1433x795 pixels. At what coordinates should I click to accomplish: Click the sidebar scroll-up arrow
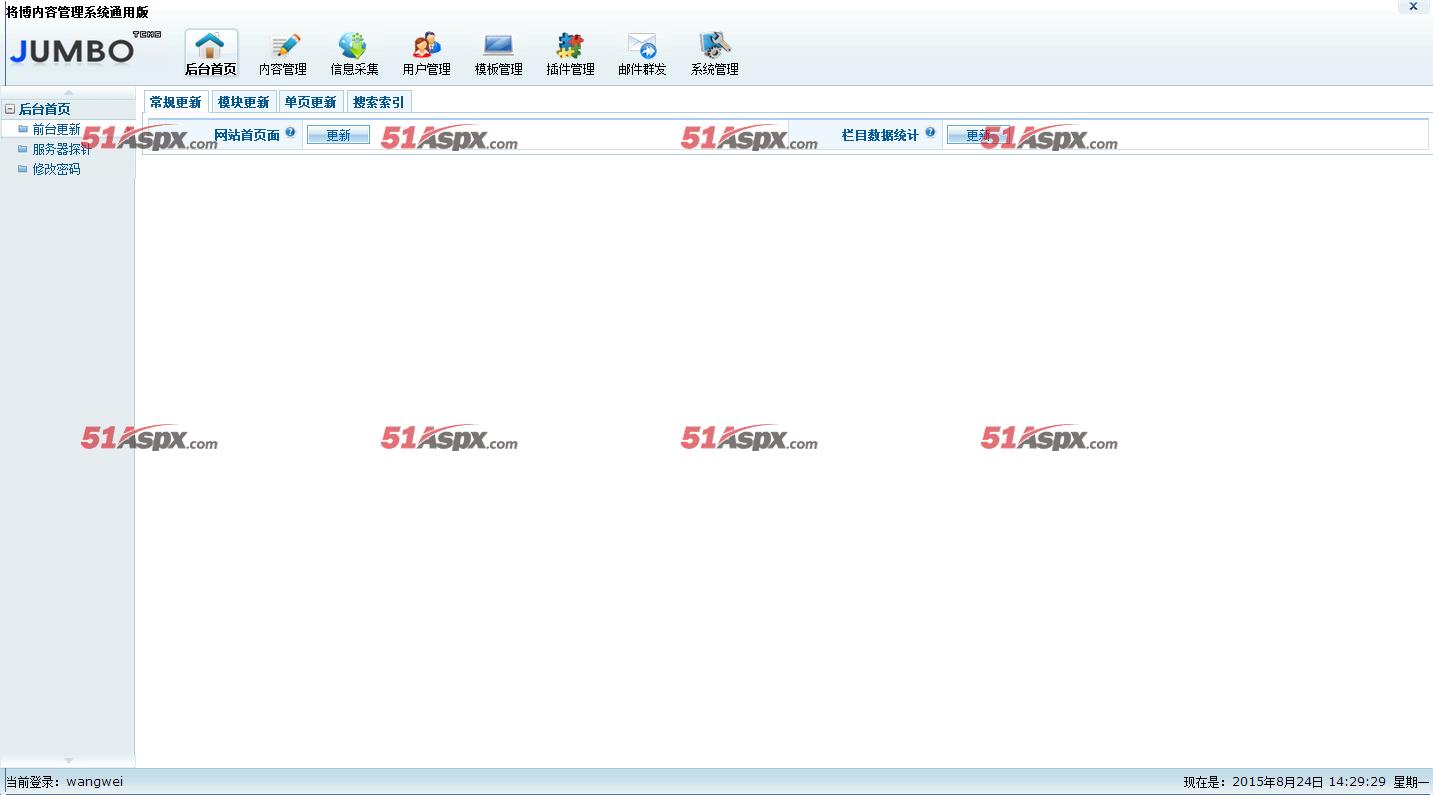tap(68, 92)
